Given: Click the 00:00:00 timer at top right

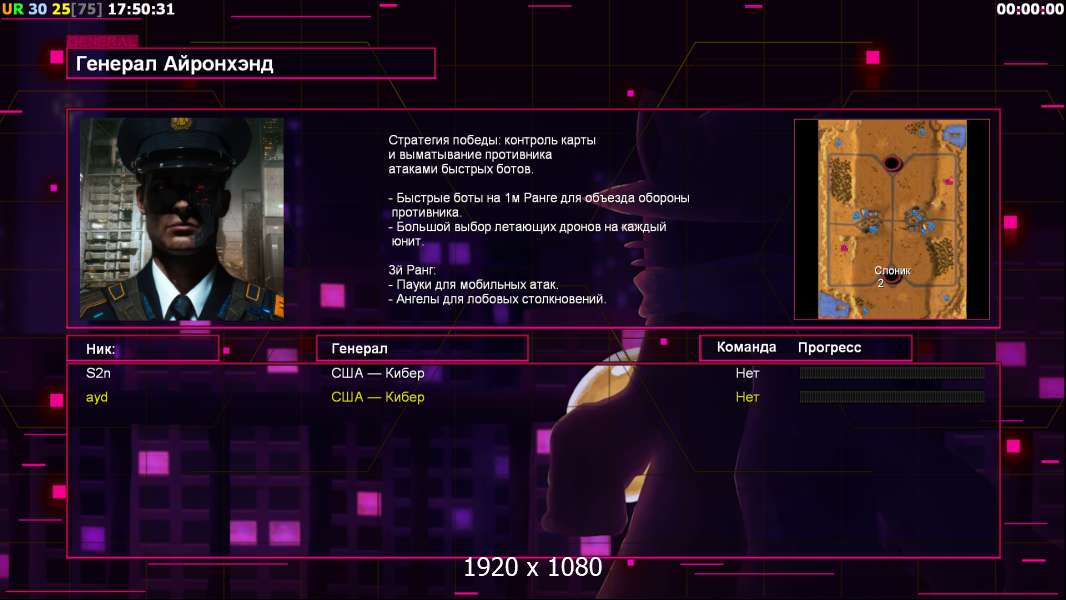Looking at the screenshot, I should (x=1029, y=9).
